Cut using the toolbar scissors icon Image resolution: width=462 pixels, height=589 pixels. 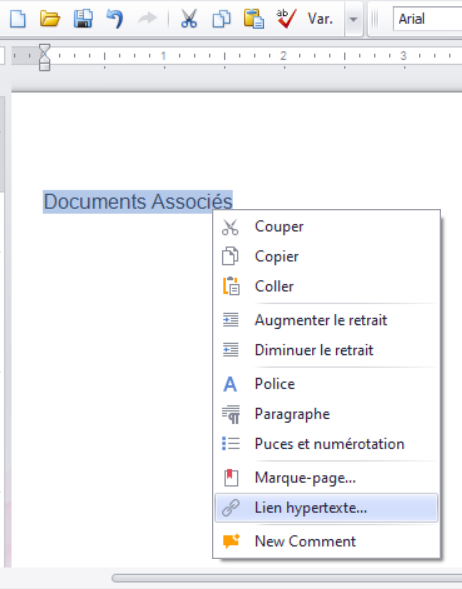click(x=189, y=18)
